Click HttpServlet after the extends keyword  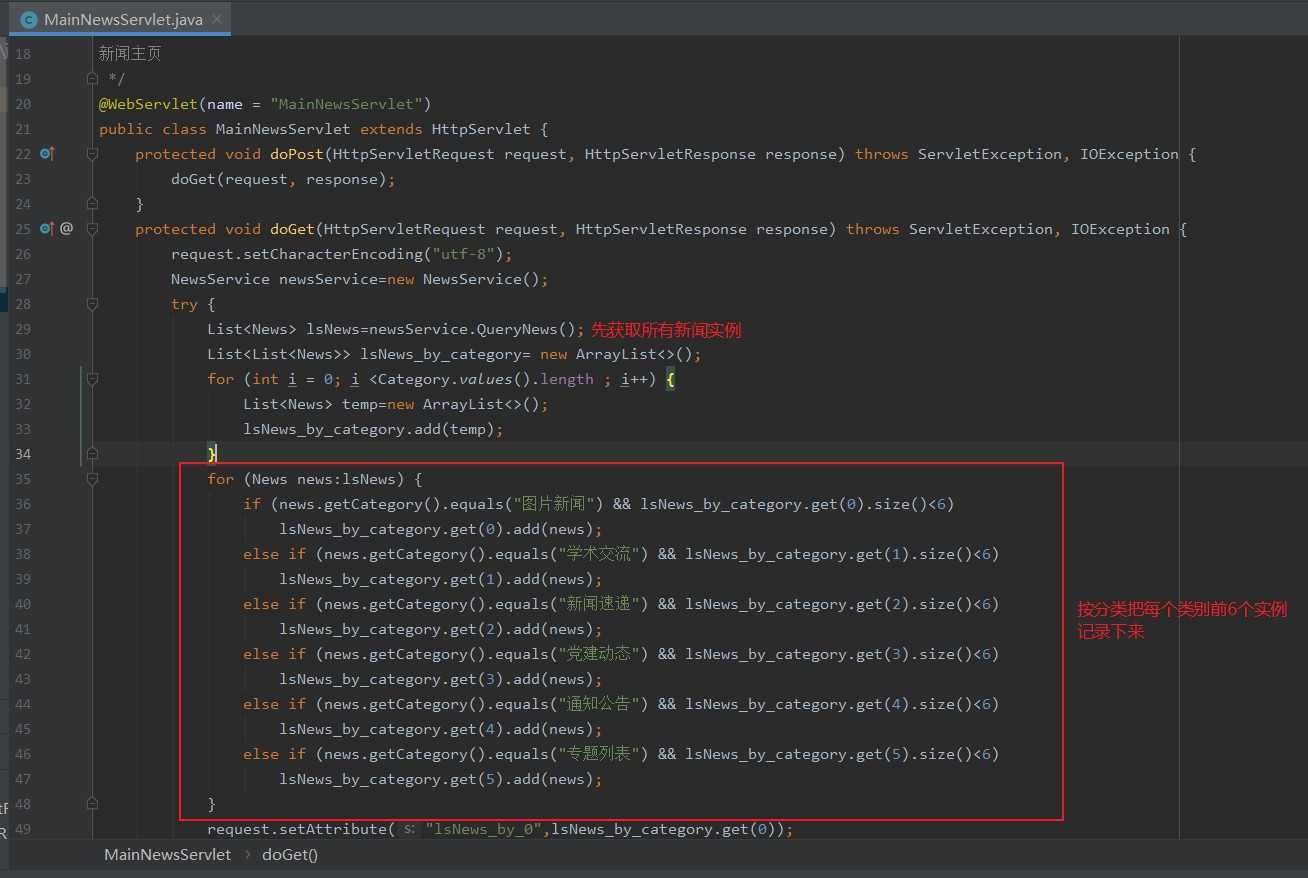click(x=481, y=129)
